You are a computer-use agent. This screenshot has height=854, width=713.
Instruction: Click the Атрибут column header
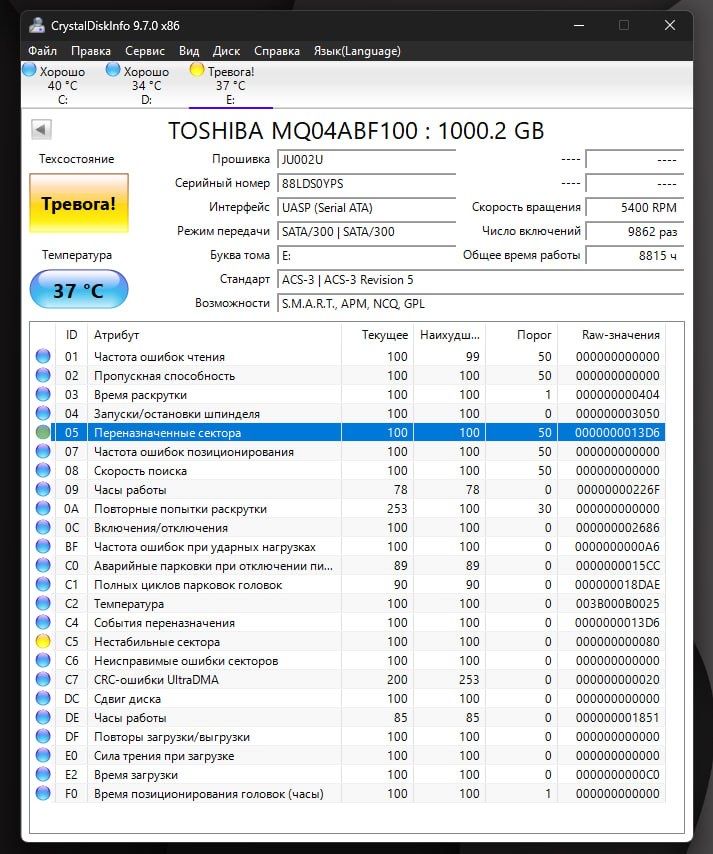pos(214,335)
